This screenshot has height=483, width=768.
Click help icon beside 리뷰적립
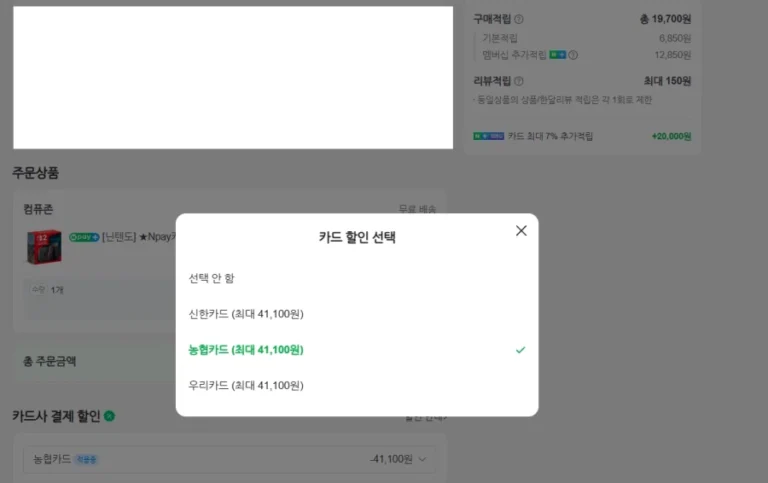(x=519, y=81)
